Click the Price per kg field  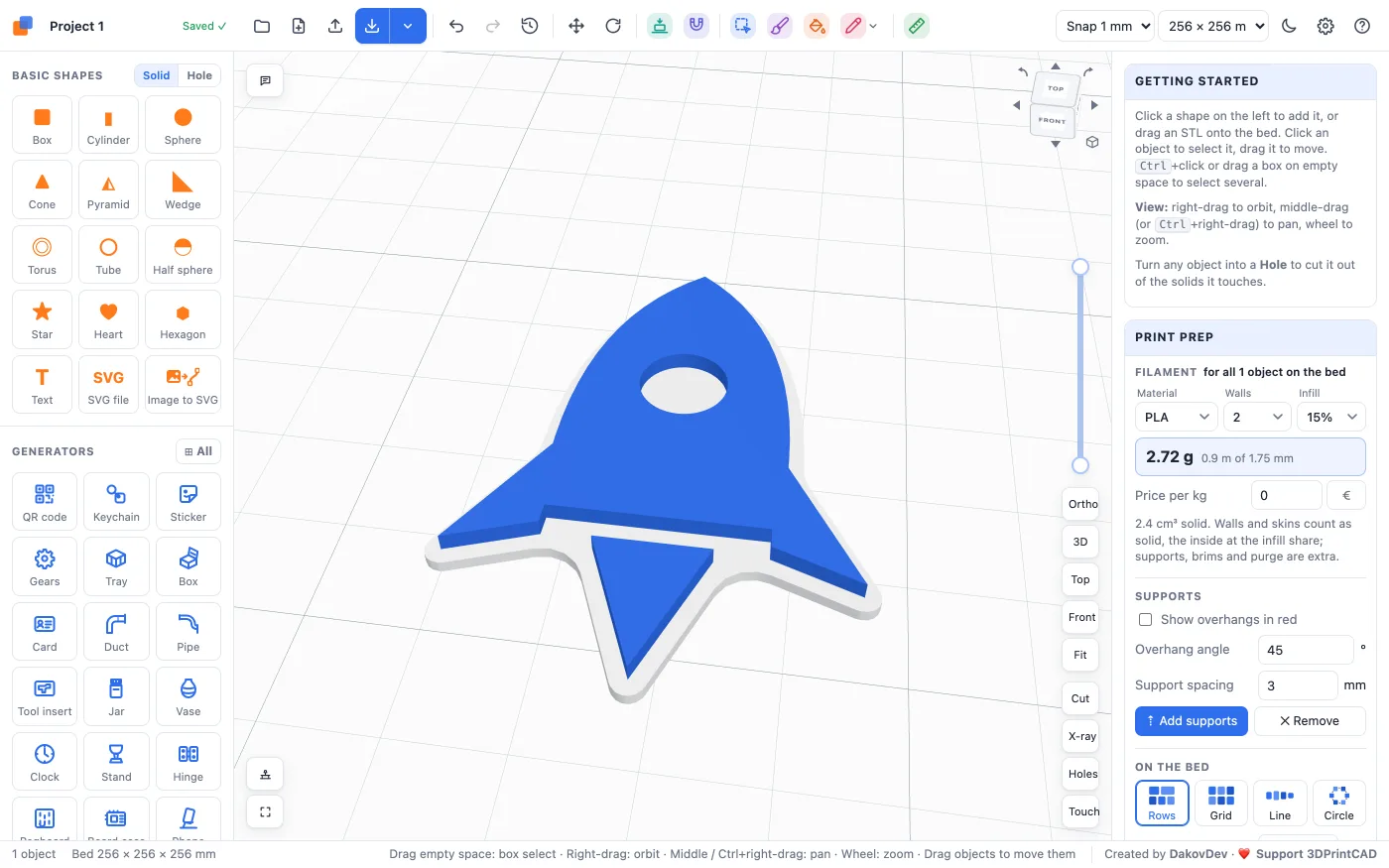(x=1286, y=495)
